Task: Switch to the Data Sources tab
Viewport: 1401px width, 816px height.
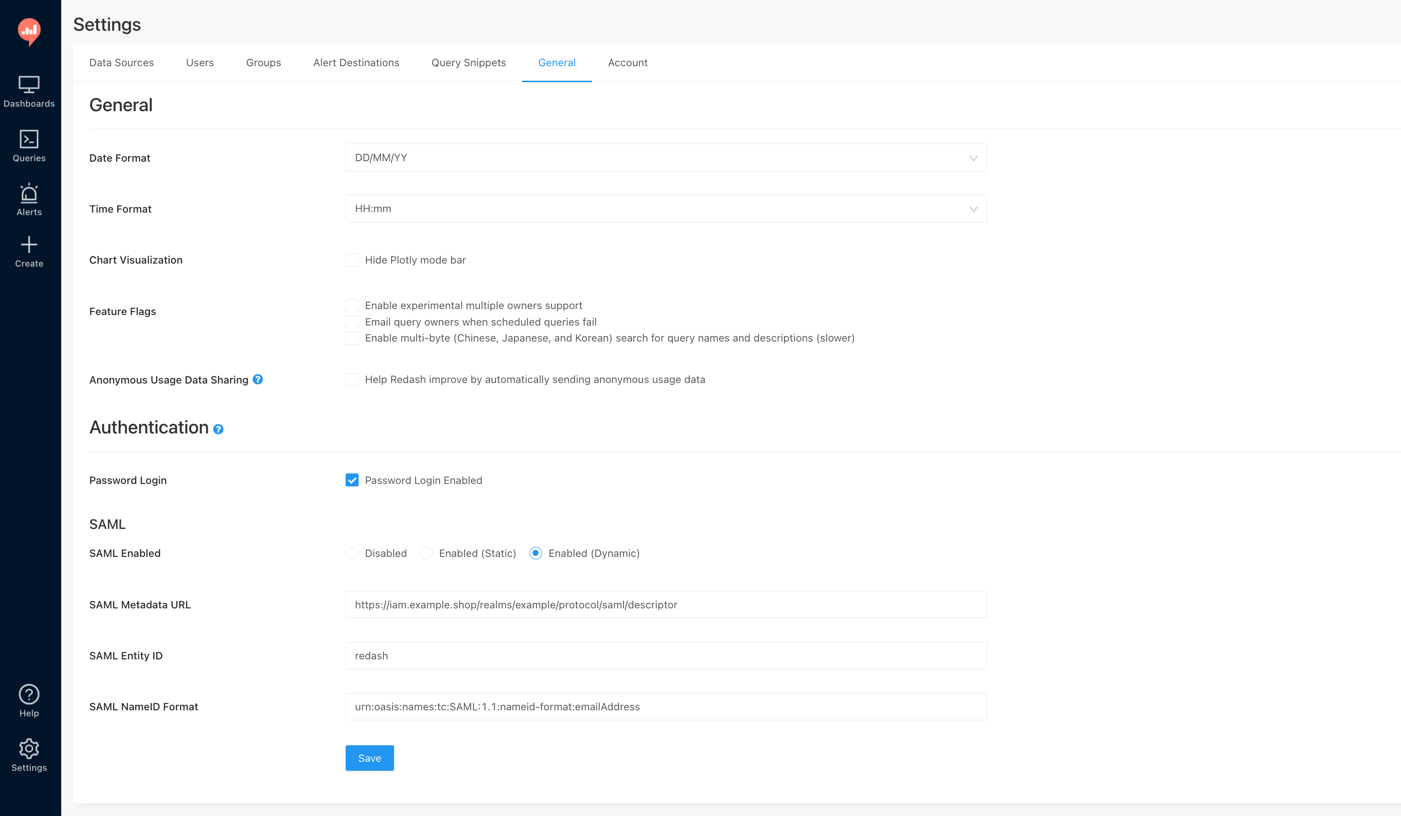Action: (x=121, y=63)
